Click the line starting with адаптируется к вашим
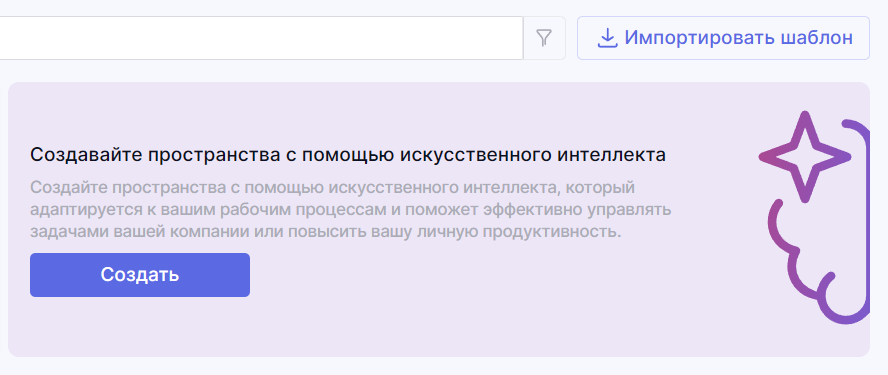 coord(350,210)
